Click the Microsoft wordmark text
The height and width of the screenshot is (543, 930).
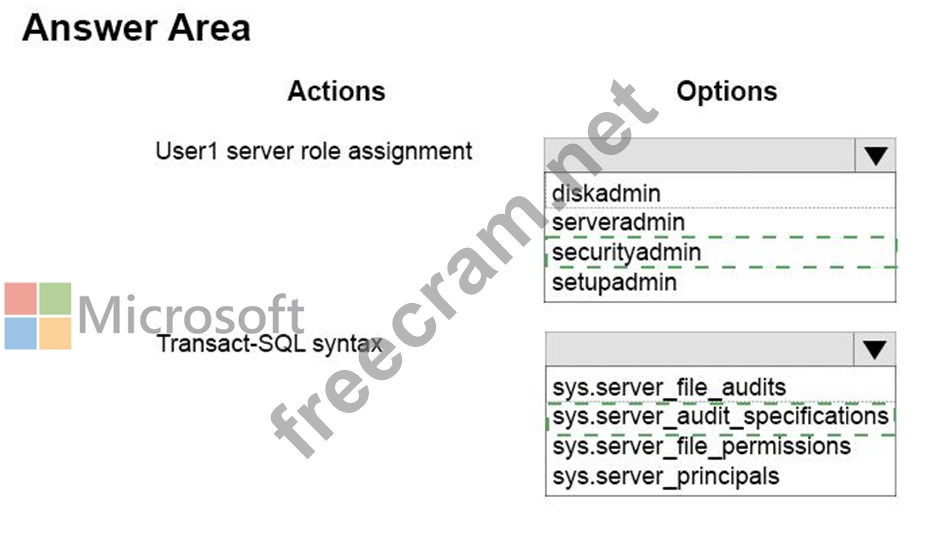click(191, 314)
